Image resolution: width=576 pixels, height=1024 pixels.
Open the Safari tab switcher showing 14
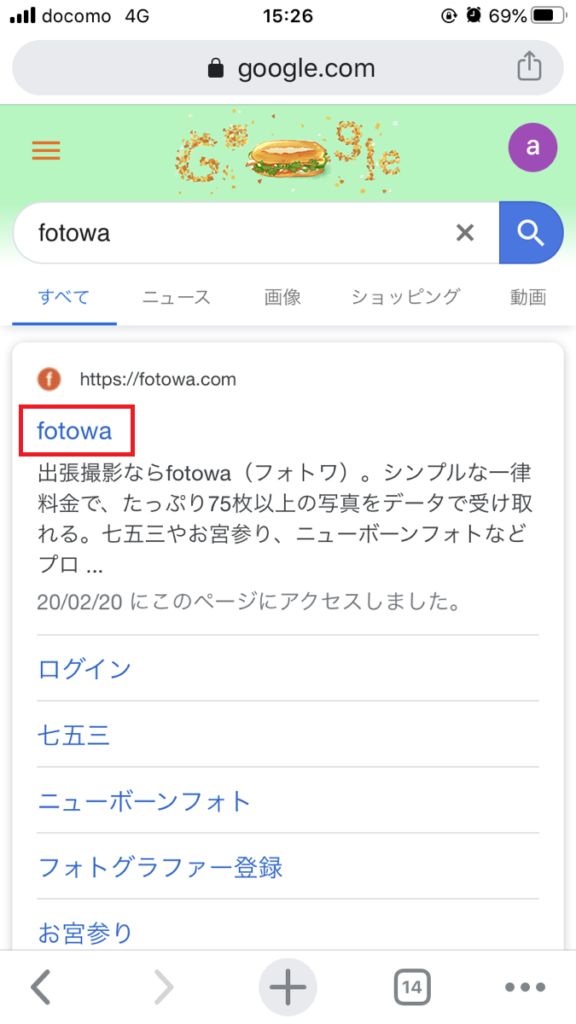(x=411, y=987)
